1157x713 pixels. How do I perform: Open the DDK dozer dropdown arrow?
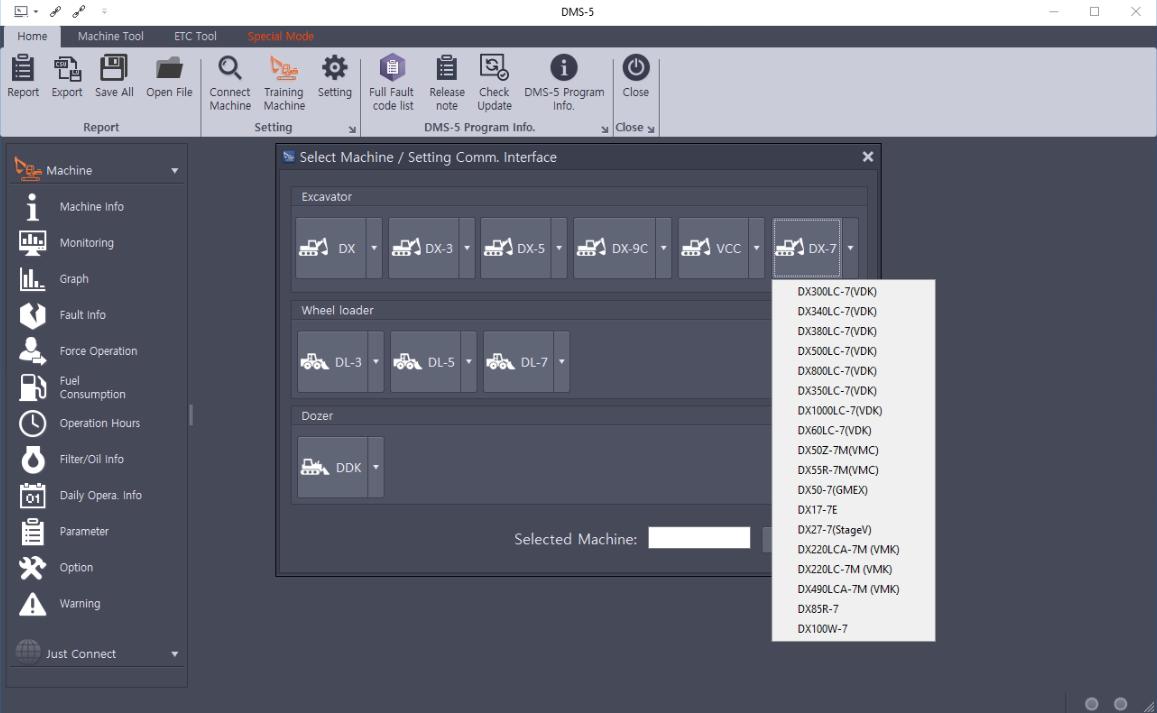[376, 467]
